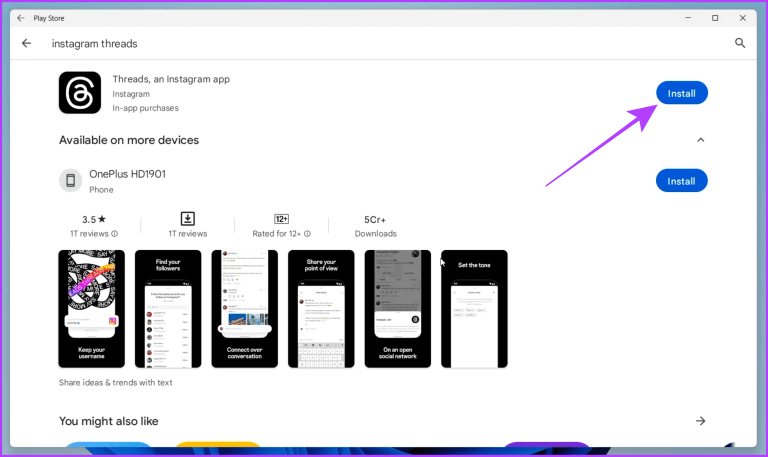The image size is (768, 457).
Task: Install Threads on this device
Action: click(682, 93)
